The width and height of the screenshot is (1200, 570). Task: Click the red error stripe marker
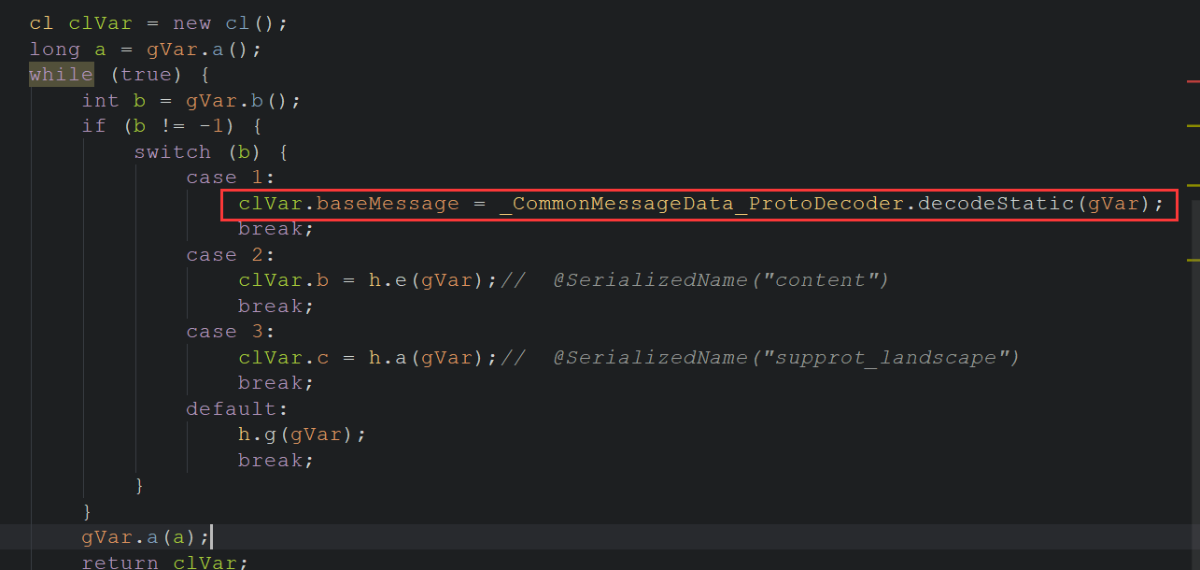pos(1192,79)
